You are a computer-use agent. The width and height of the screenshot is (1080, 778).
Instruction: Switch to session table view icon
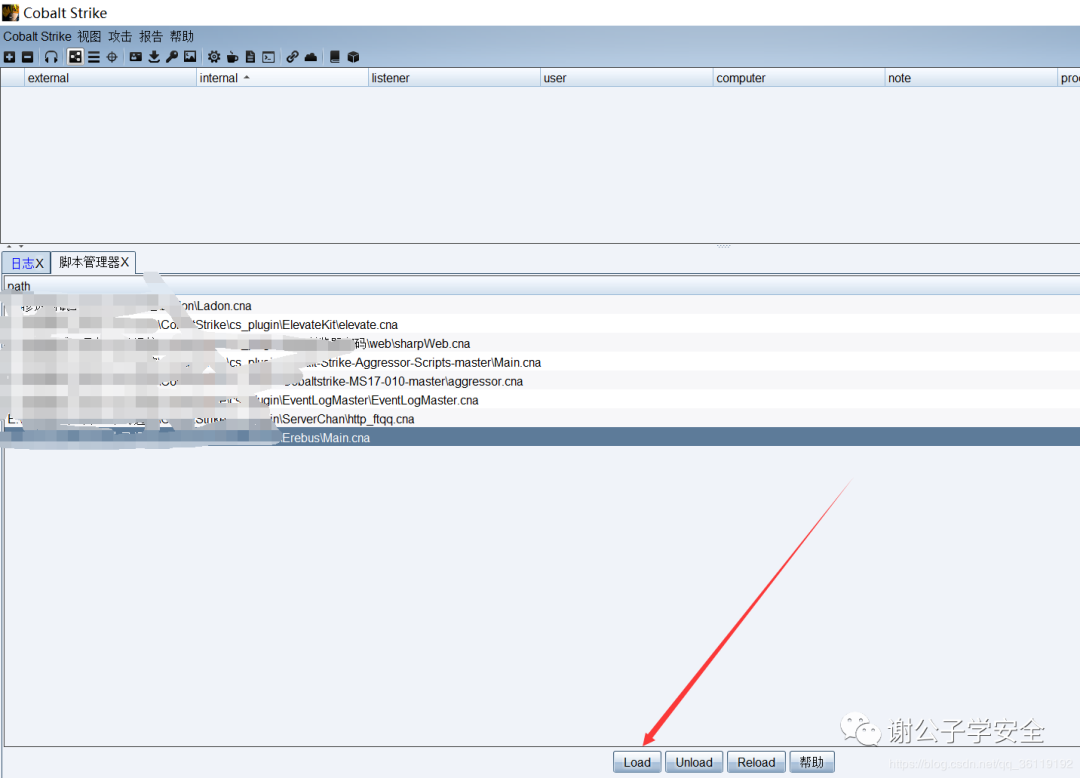pos(94,57)
